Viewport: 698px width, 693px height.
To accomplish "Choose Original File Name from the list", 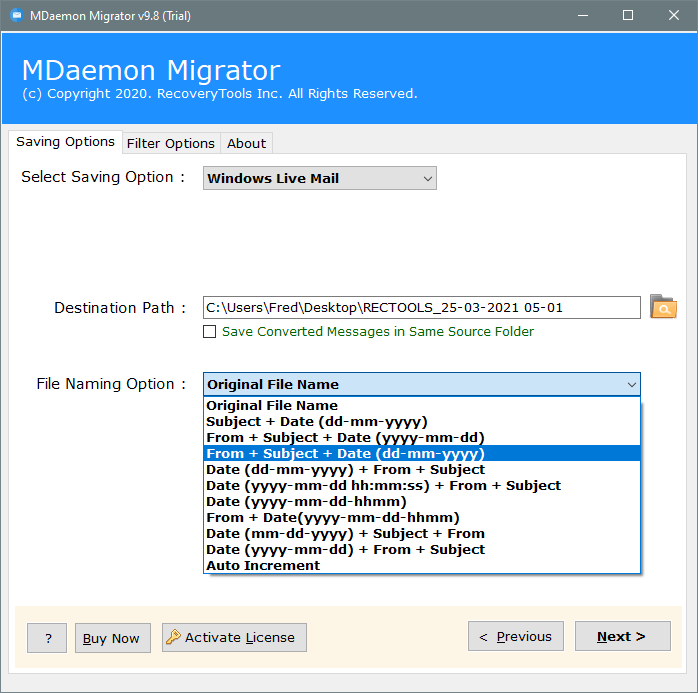I will point(422,405).
